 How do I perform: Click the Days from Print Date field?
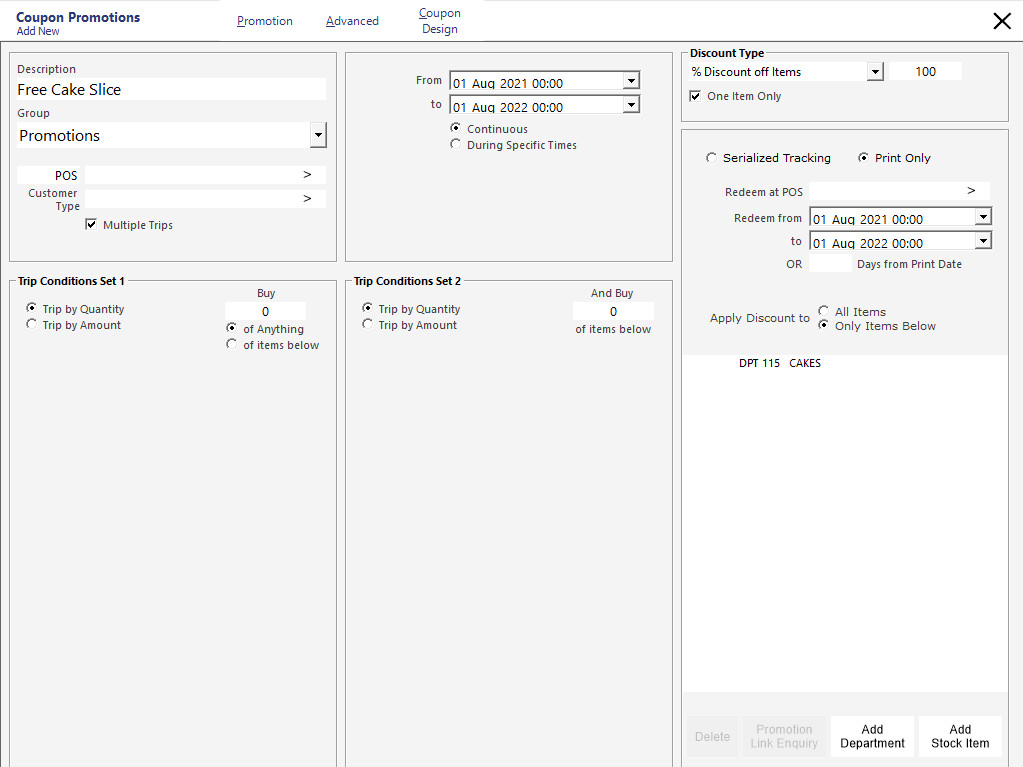[830, 263]
